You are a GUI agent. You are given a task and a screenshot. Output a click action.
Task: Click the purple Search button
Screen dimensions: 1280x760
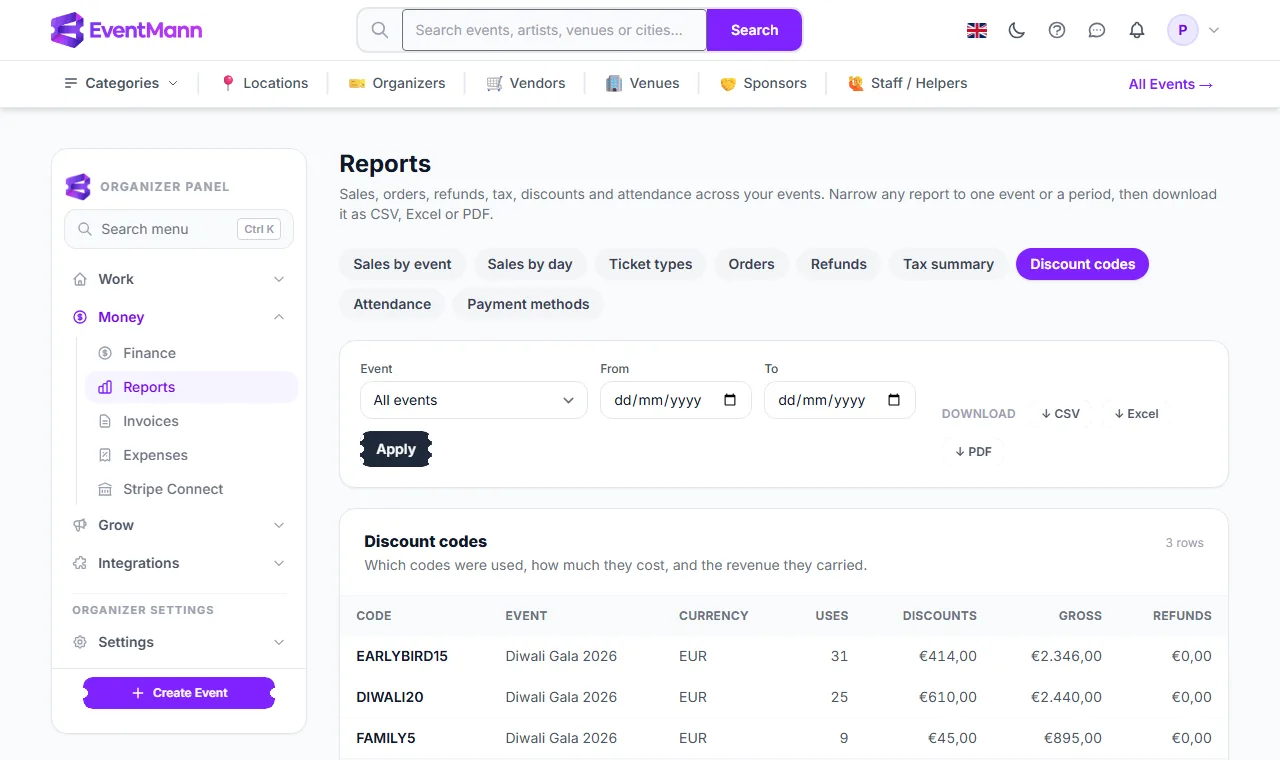[754, 30]
